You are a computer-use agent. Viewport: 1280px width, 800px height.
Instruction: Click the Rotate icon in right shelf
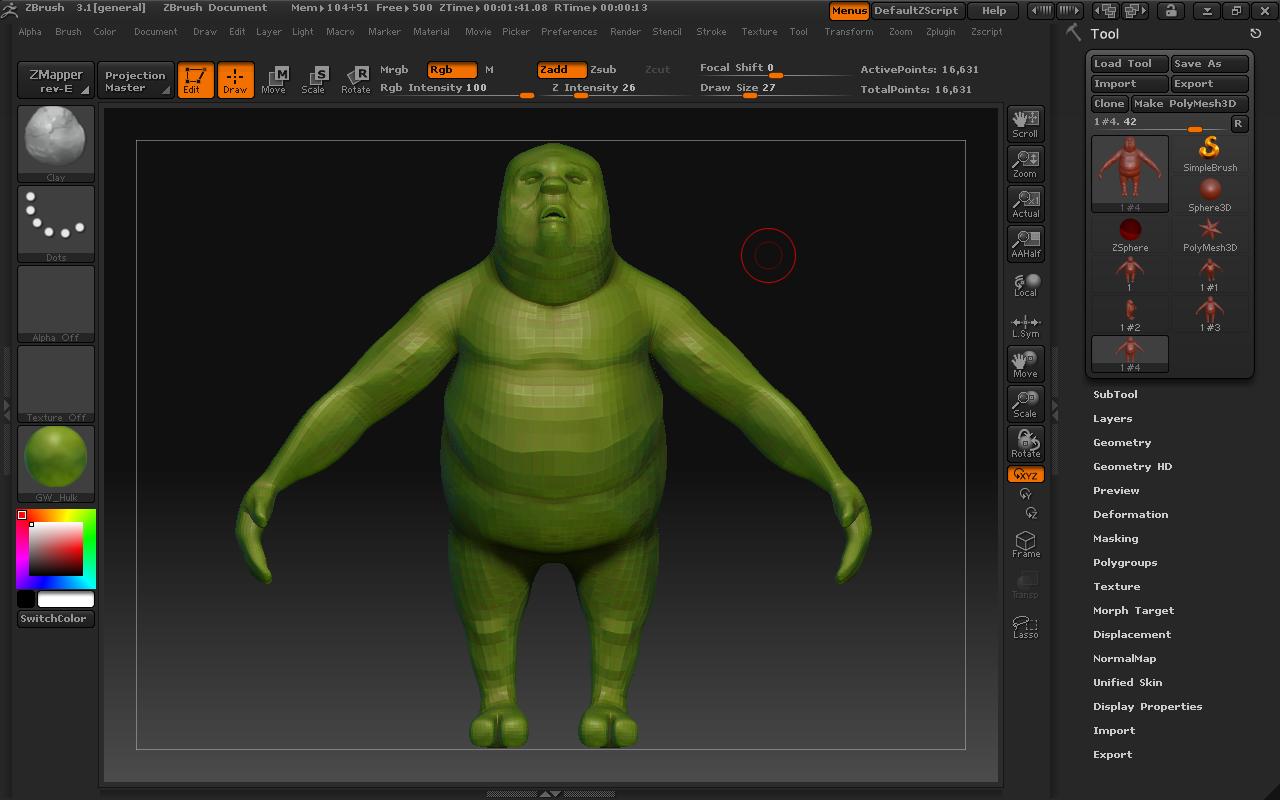click(1025, 444)
